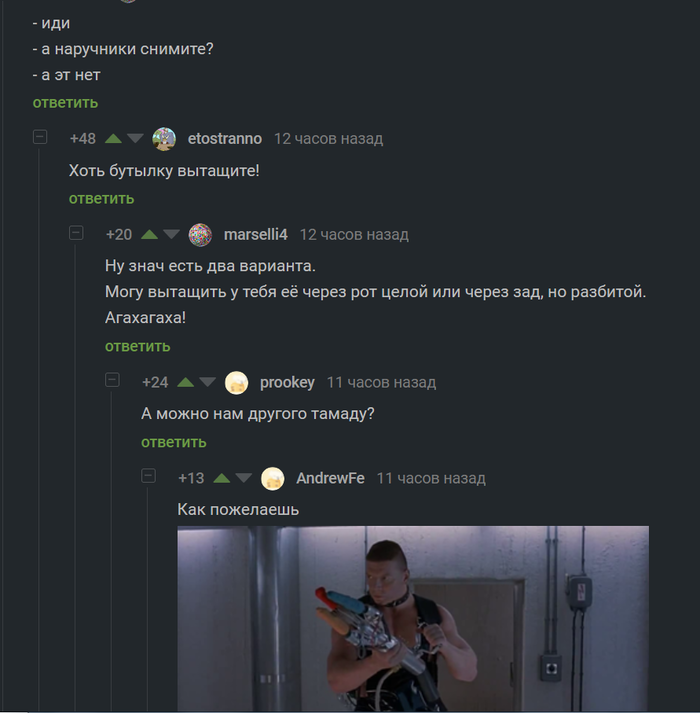
Task: Open AndrewFe username link
Action: pyautogui.click(x=331, y=478)
